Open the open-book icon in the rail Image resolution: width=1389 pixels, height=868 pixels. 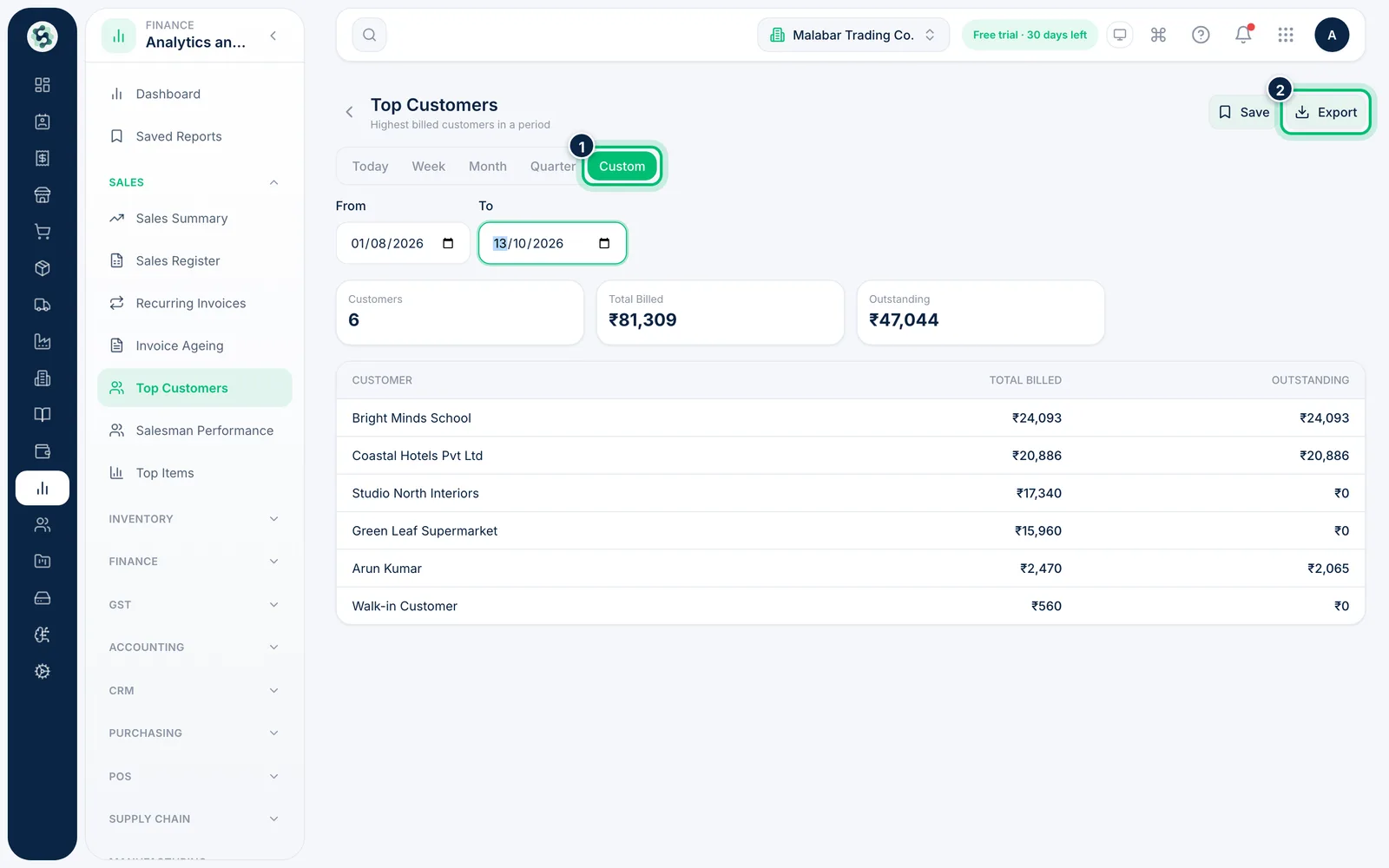[42, 415]
